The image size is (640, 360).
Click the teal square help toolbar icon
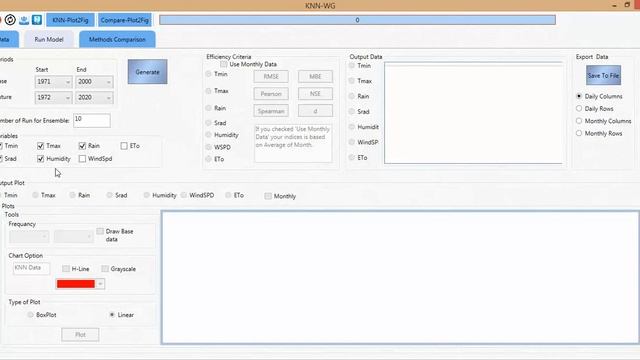point(37,20)
